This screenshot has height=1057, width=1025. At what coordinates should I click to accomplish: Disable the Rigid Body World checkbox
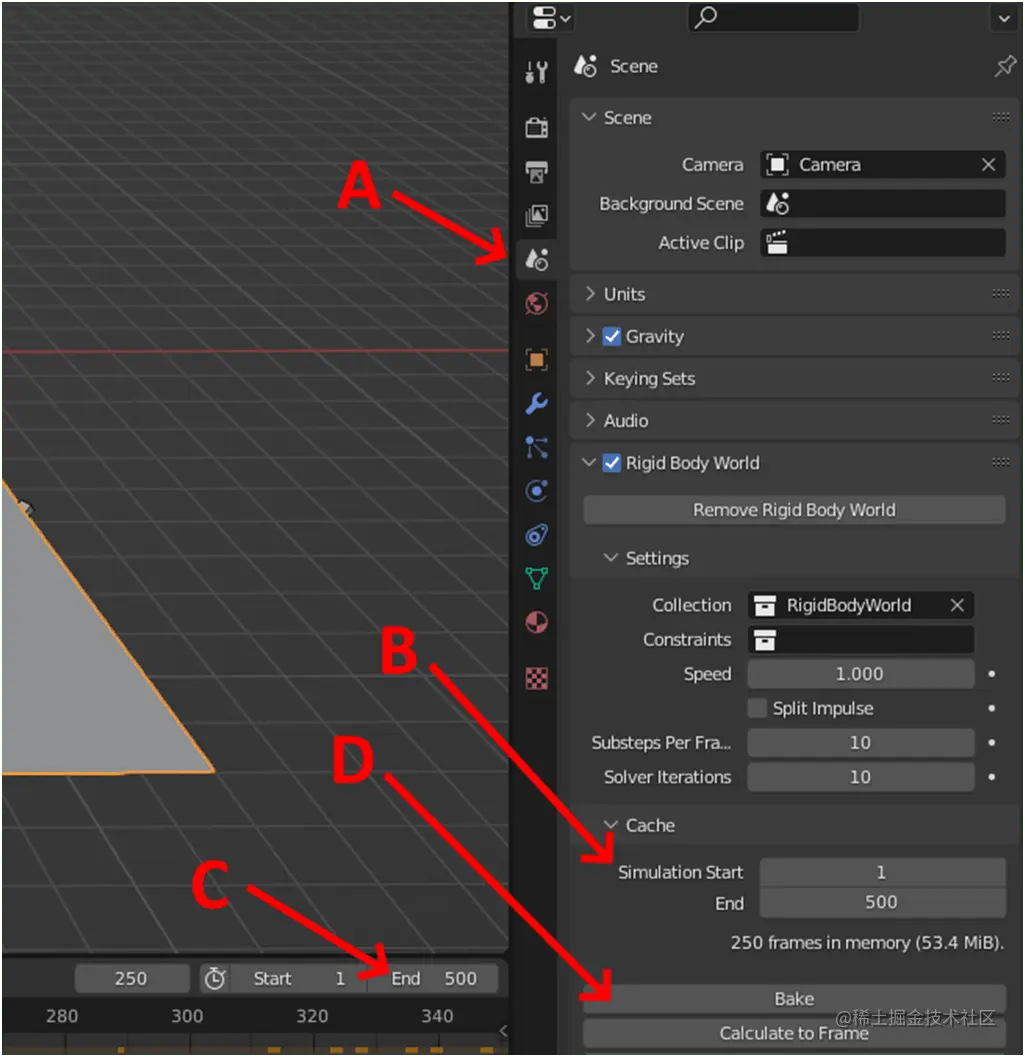pos(613,463)
